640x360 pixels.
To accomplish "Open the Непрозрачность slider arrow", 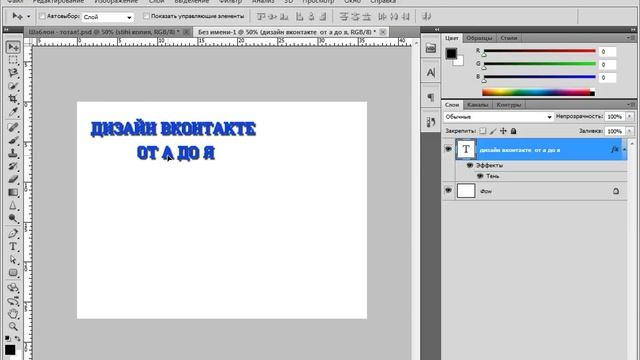I will coord(630,117).
